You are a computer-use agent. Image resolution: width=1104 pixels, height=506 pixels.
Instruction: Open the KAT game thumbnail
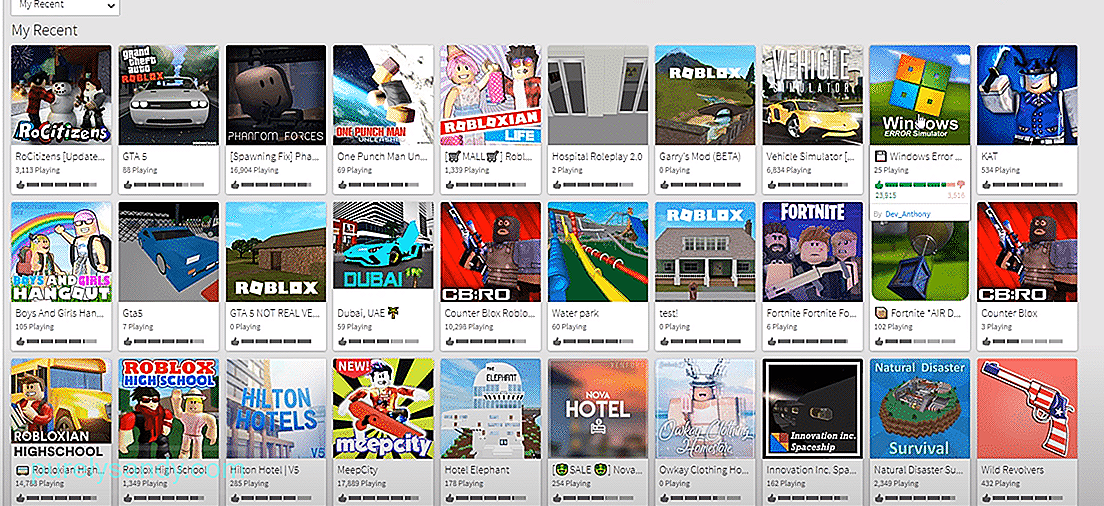(x=1027, y=95)
